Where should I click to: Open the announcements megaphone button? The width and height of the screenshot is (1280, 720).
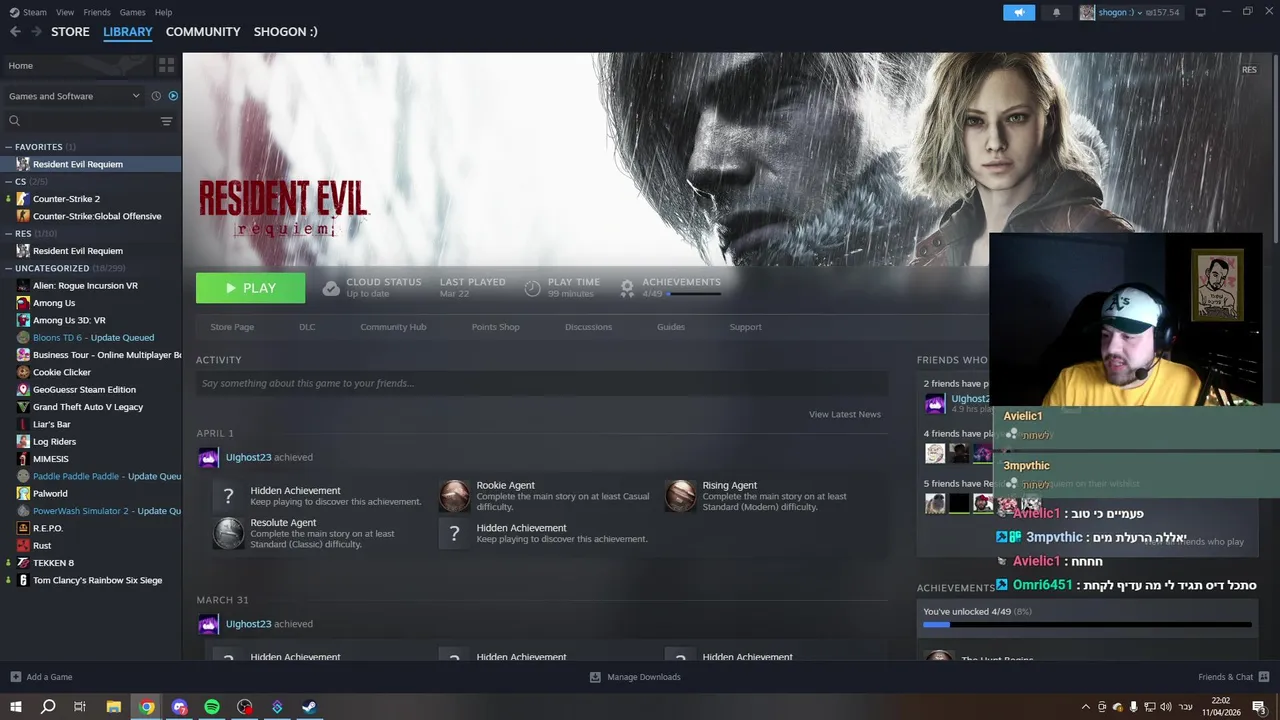(1019, 12)
